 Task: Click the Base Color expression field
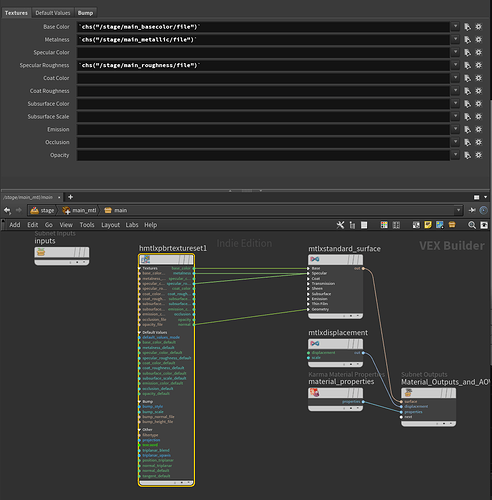point(263,27)
